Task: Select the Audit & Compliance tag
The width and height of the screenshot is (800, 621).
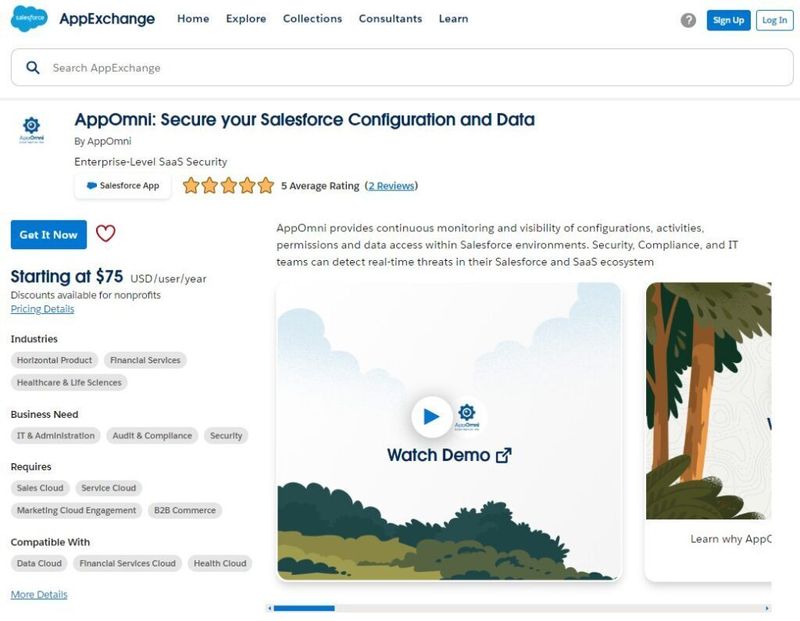Action: coord(152,436)
